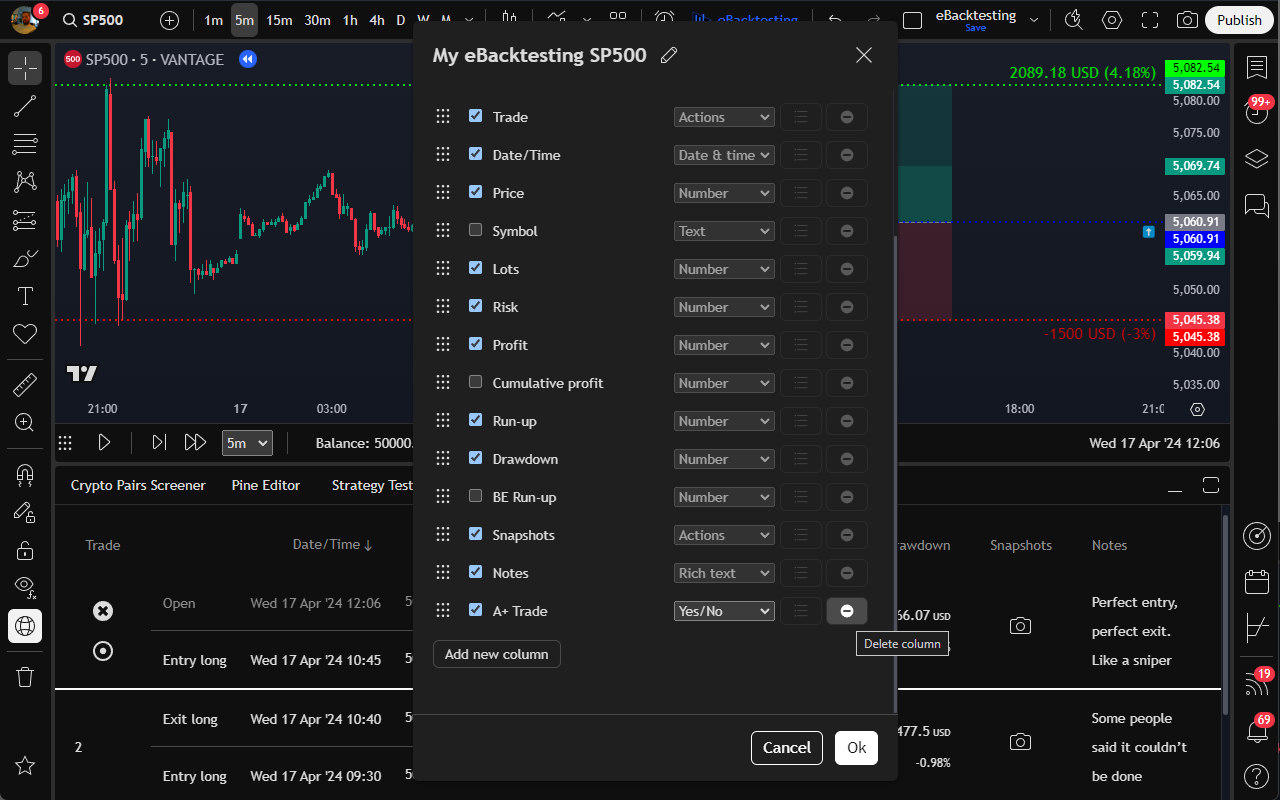Take a chart snapshot from top toolbar

point(1187,20)
